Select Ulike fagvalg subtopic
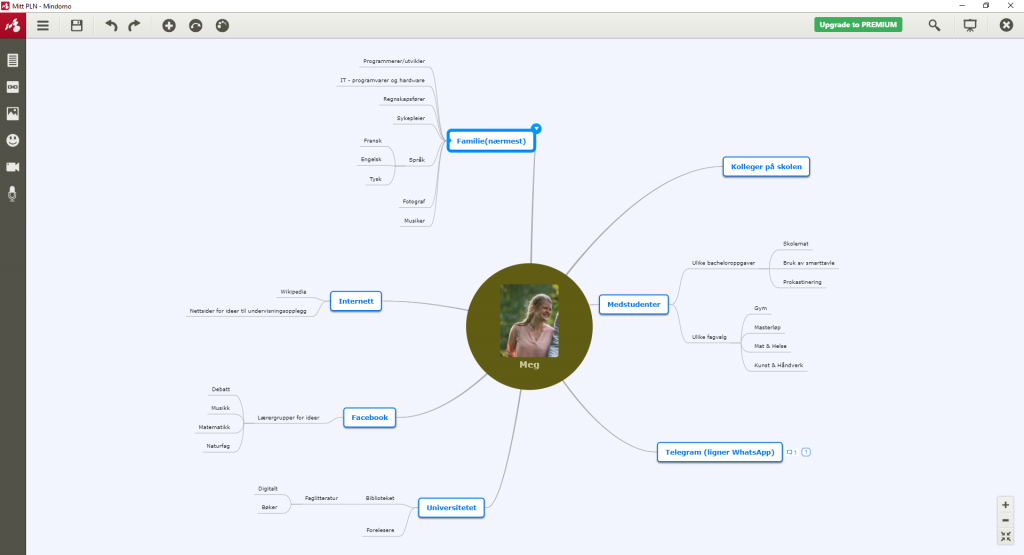 pyautogui.click(x=709, y=337)
